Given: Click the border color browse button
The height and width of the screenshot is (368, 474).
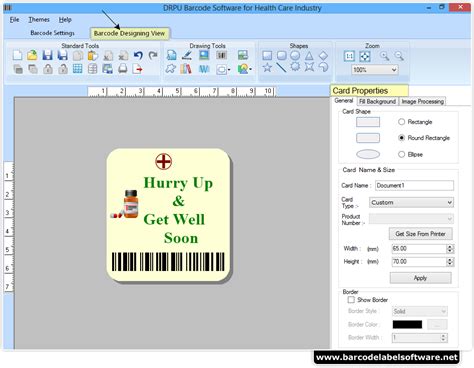Looking at the screenshot, I should tap(437, 324).
